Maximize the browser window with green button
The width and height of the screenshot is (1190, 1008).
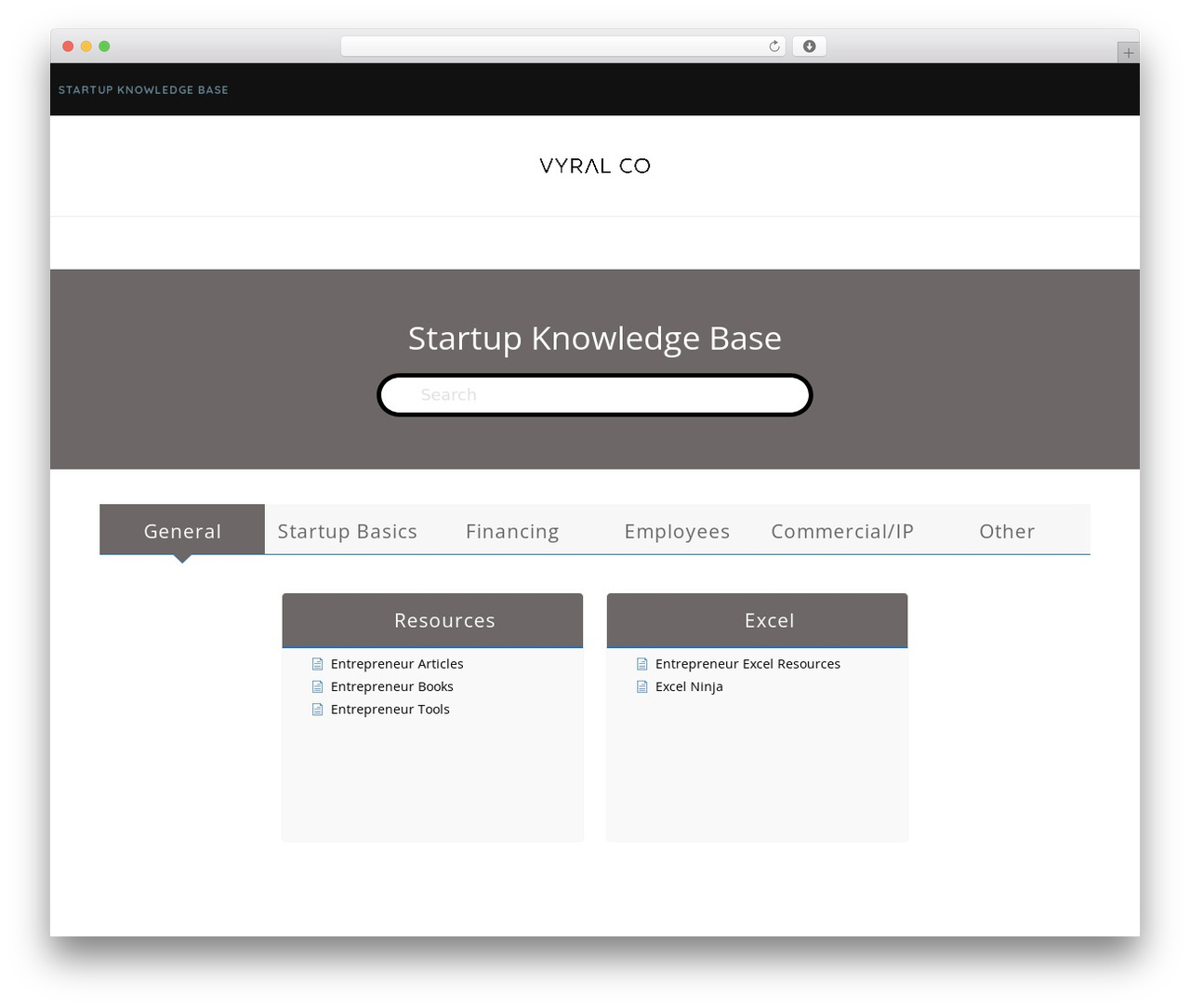coord(104,46)
